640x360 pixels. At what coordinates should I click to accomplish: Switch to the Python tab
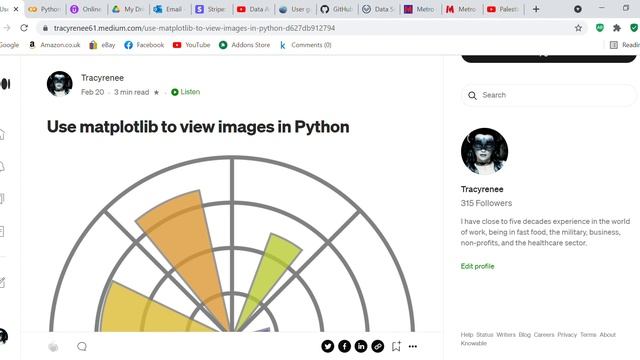click(45, 9)
